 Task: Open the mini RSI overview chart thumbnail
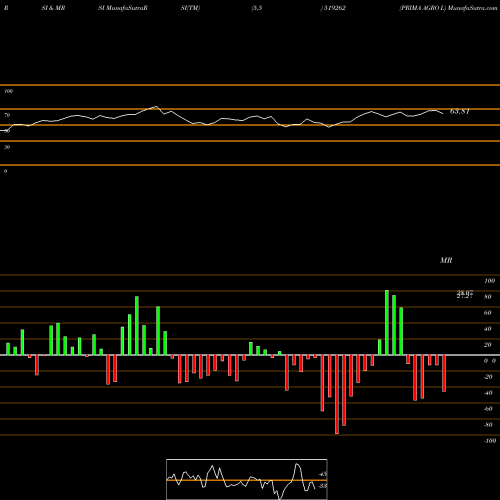click(247, 479)
